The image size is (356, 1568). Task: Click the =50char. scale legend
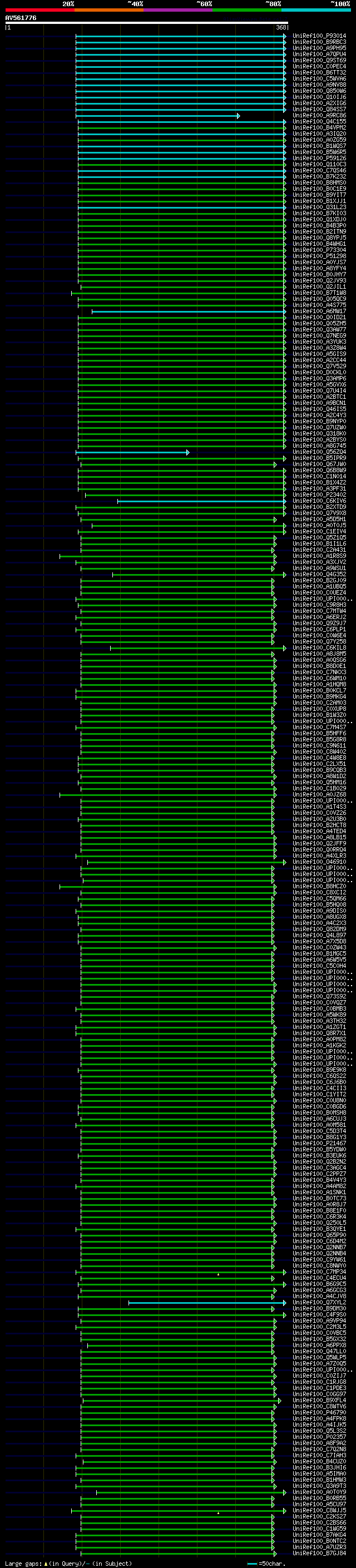(268, 1563)
